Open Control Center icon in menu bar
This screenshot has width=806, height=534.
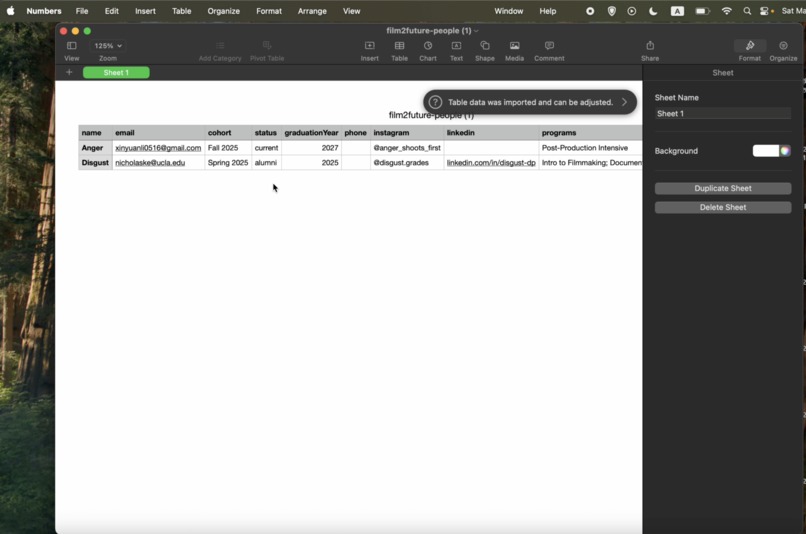click(x=765, y=11)
